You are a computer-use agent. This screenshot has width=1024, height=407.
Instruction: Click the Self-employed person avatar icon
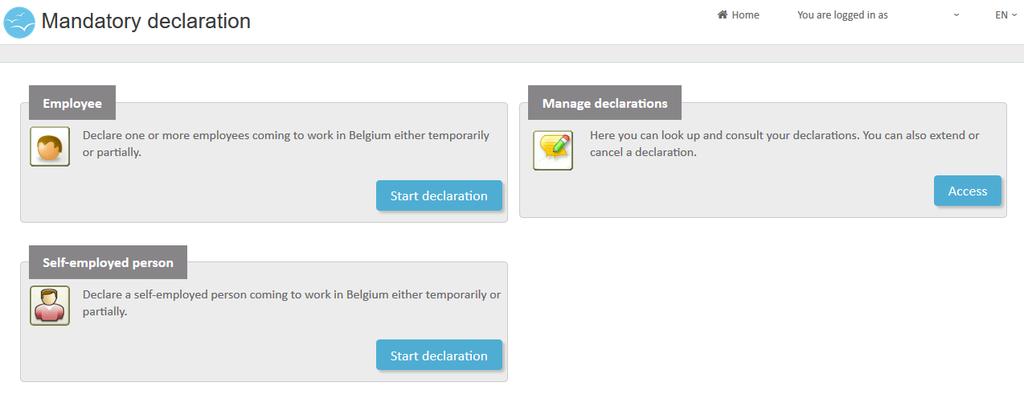pyautogui.click(x=50, y=305)
